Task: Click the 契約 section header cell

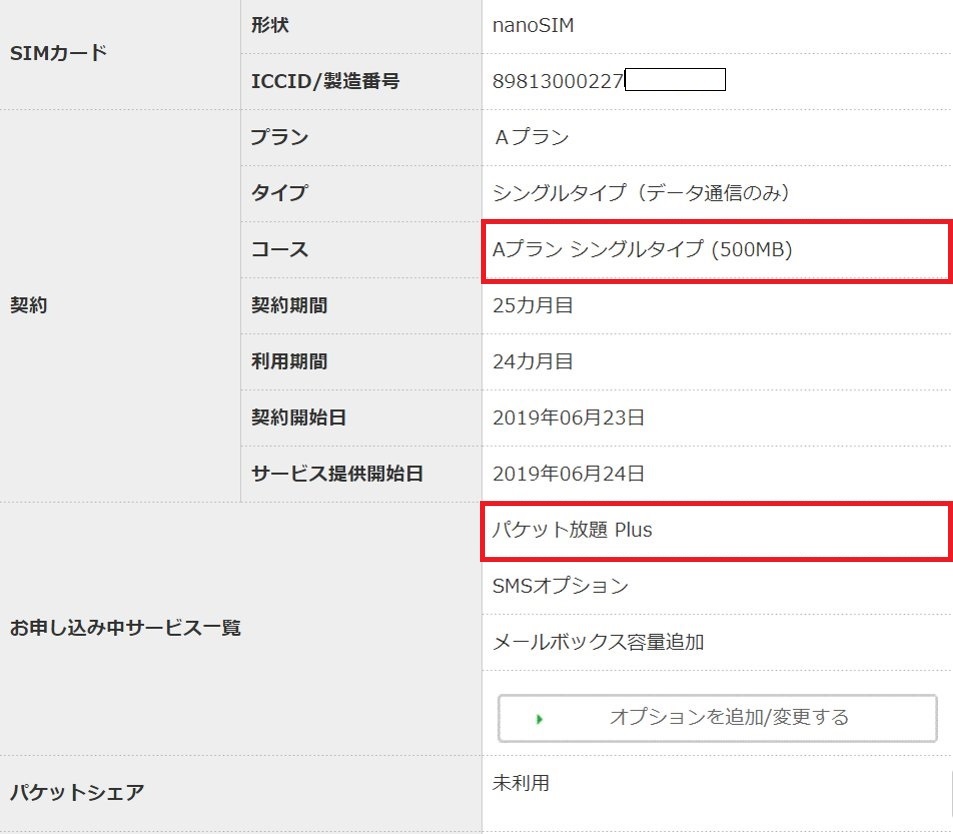Action: coord(29,306)
